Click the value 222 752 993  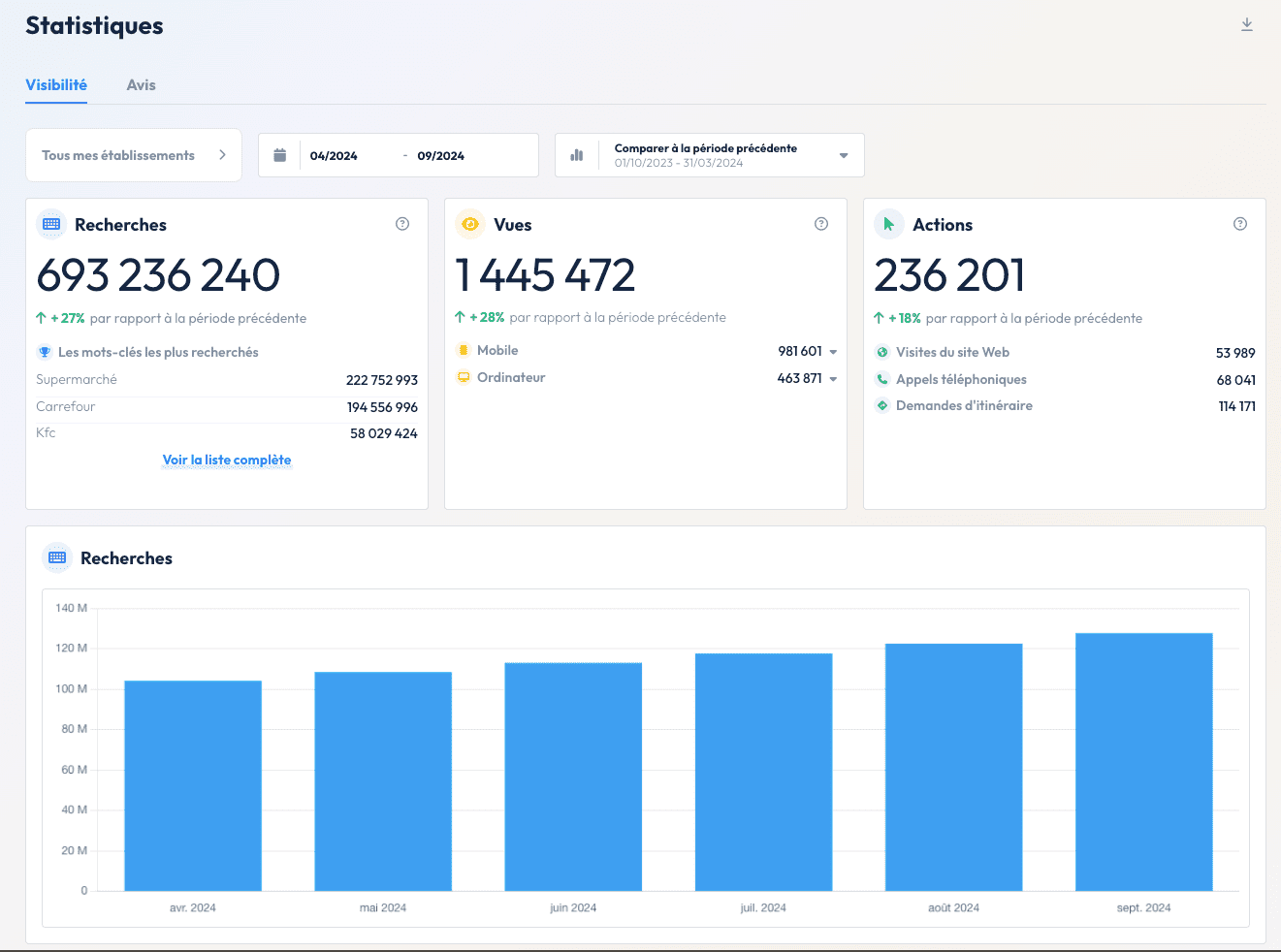[382, 380]
